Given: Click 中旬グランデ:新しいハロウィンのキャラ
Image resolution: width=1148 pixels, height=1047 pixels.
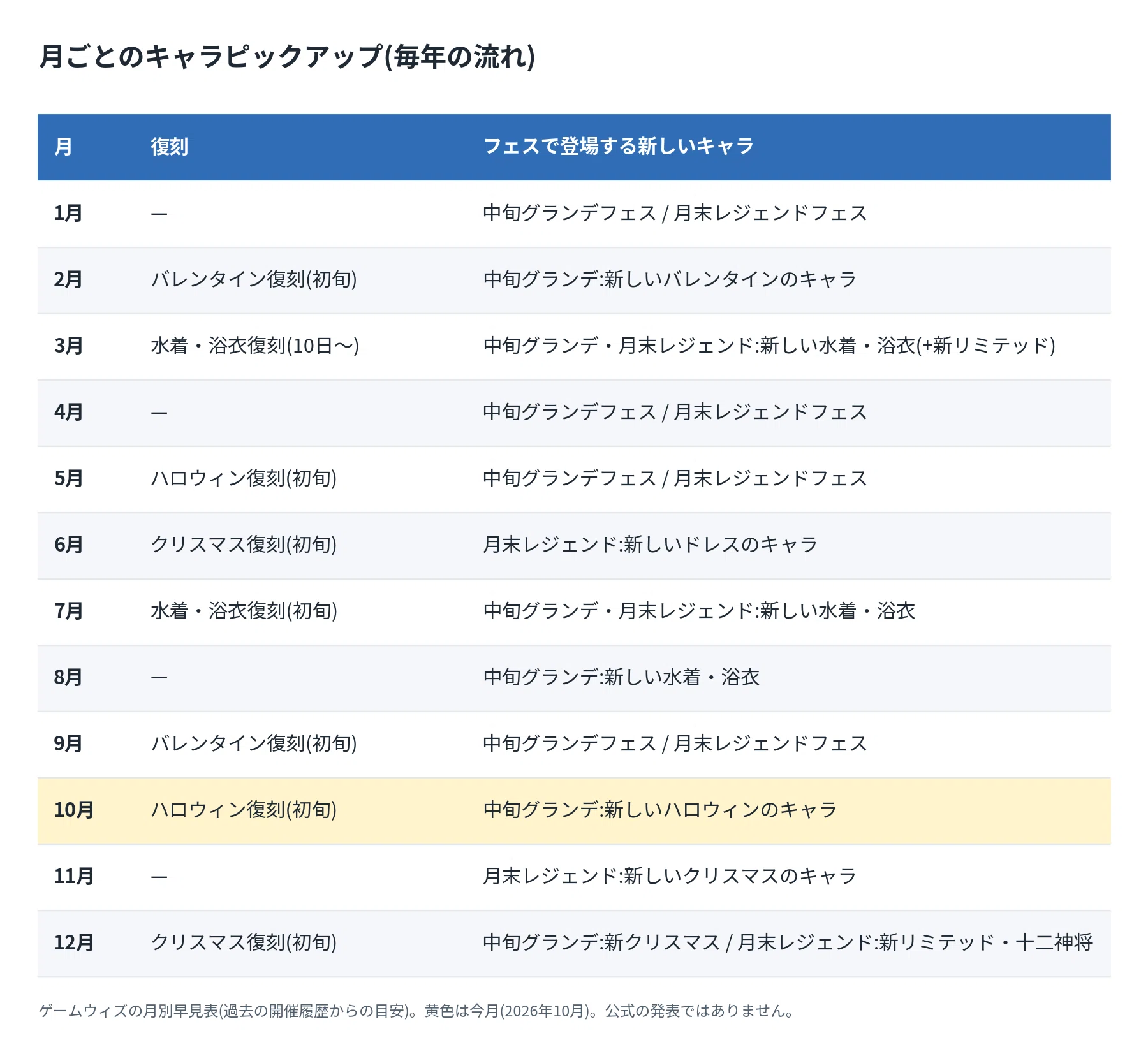Looking at the screenshot, I should [x=660, y=810].
